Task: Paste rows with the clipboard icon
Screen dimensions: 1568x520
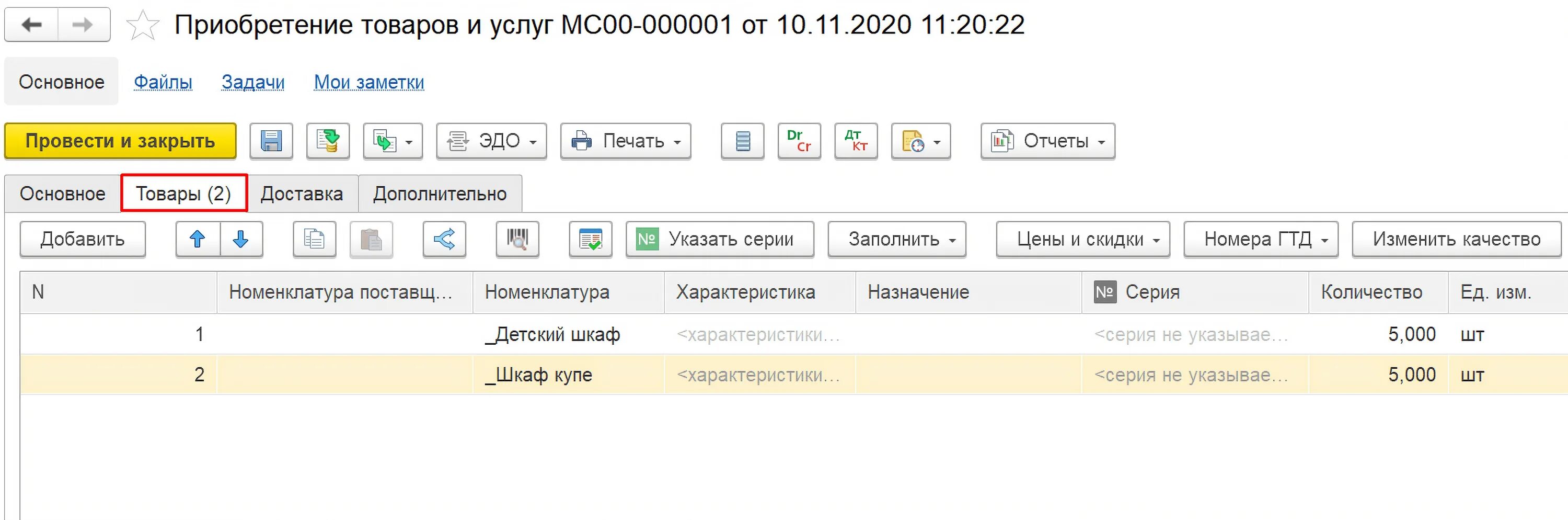Action: point(371,239)
